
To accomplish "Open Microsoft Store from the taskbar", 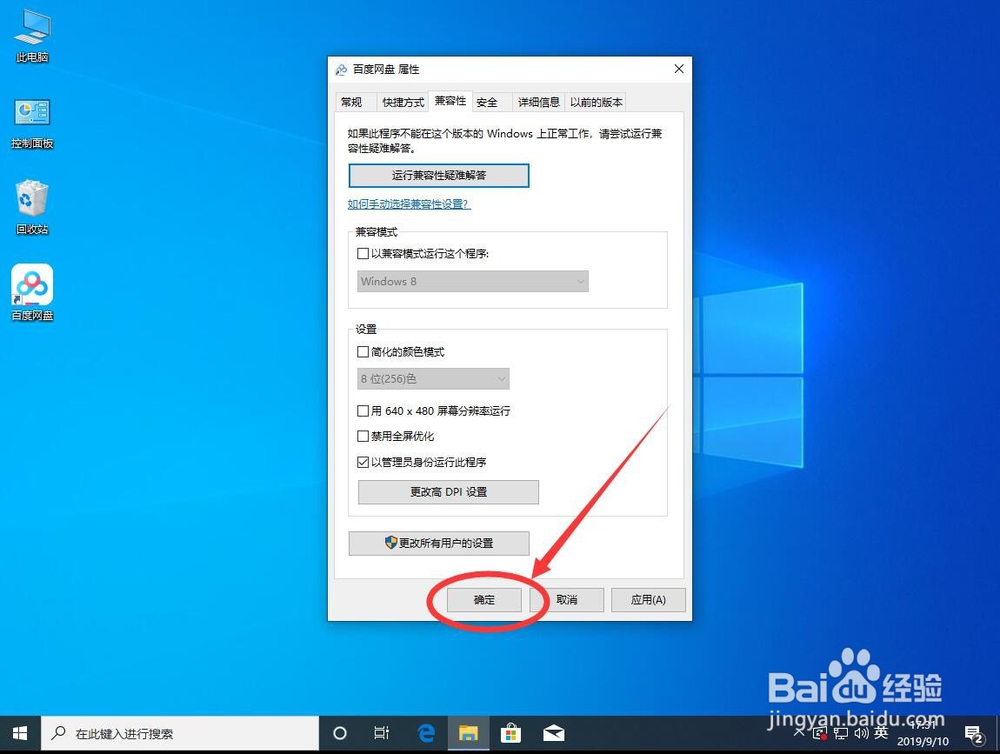I will [511, 733].
